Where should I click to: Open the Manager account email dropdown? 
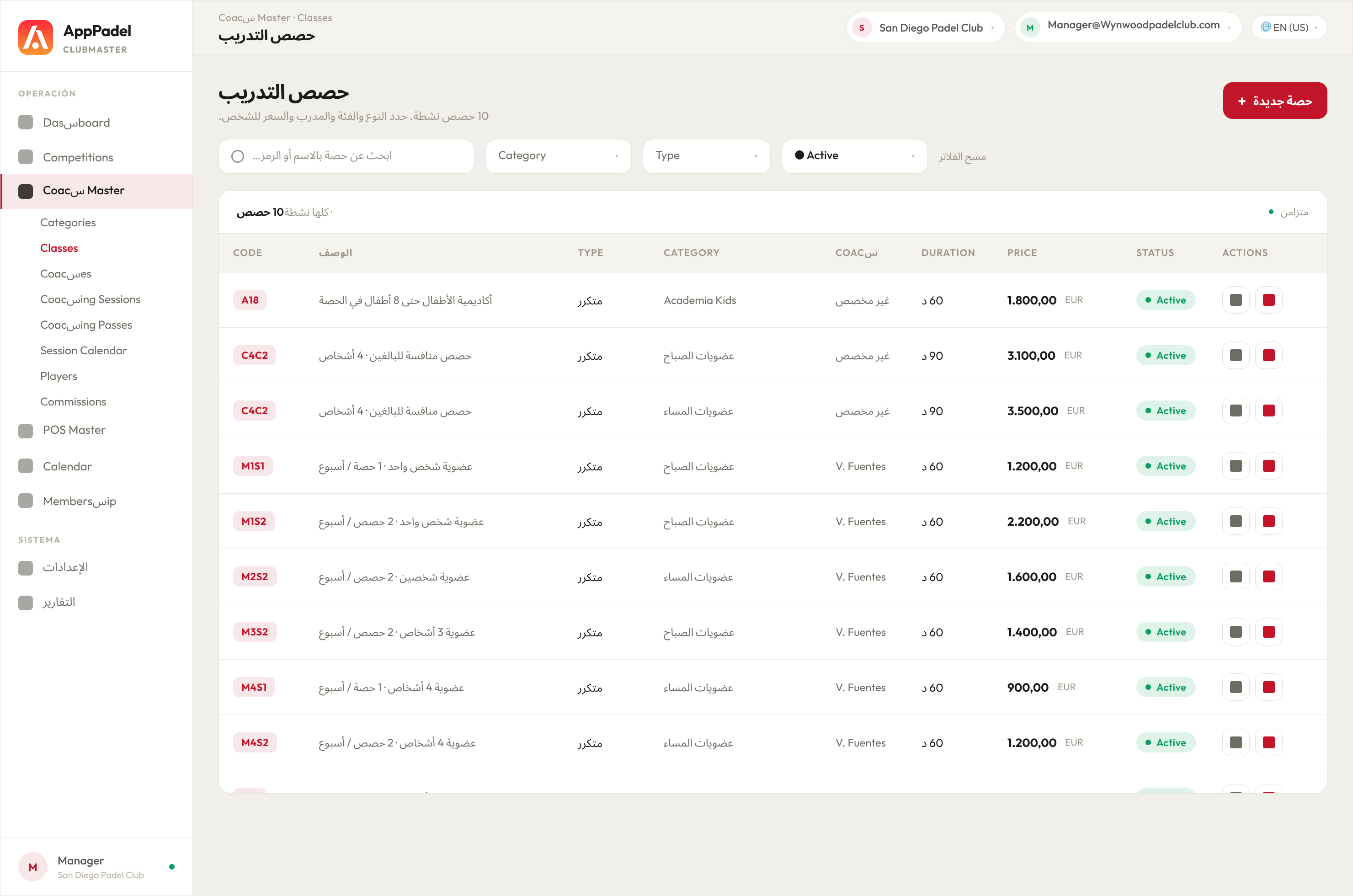point(1128,27)
